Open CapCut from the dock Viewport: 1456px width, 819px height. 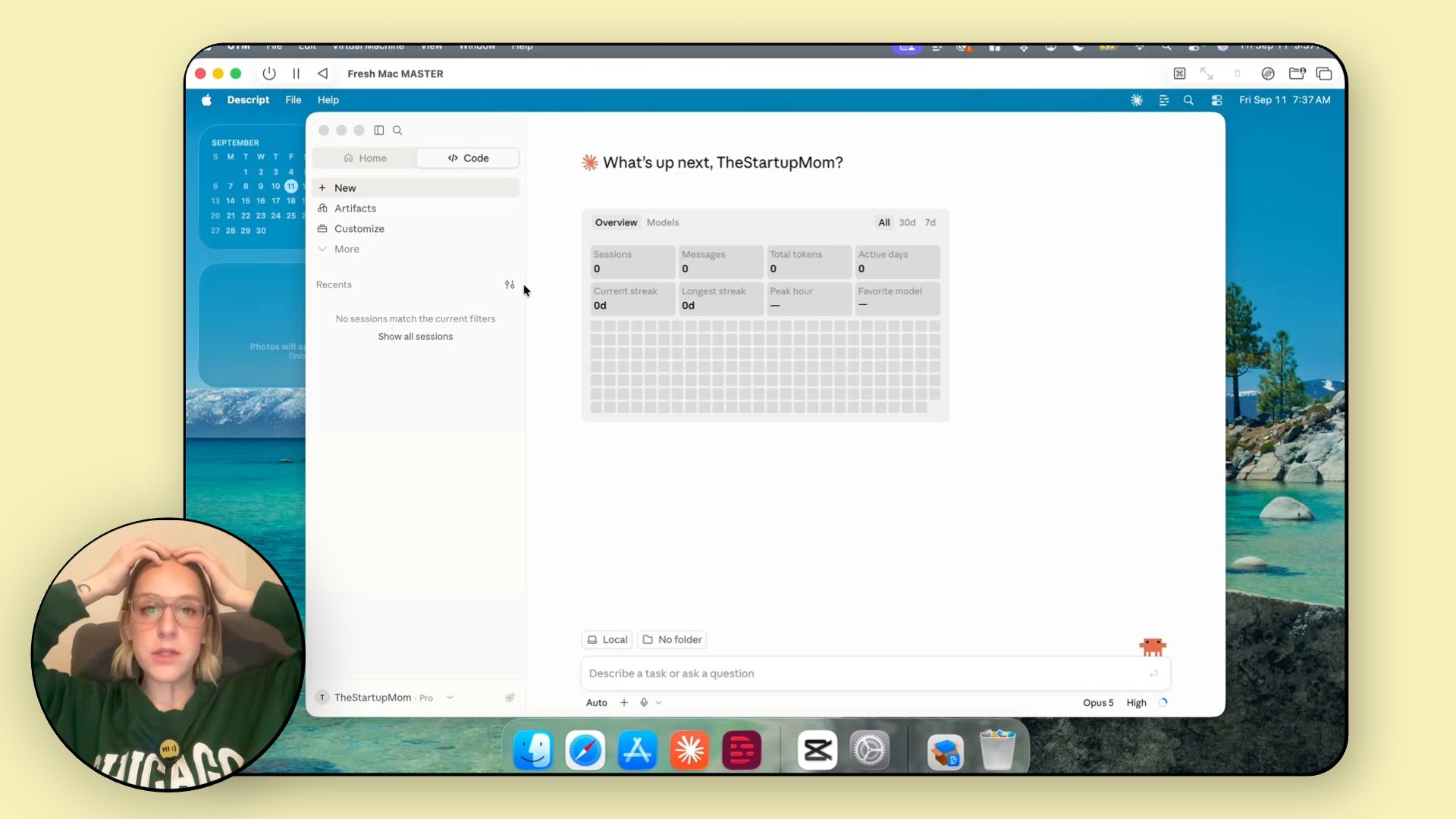pos(817,751)
